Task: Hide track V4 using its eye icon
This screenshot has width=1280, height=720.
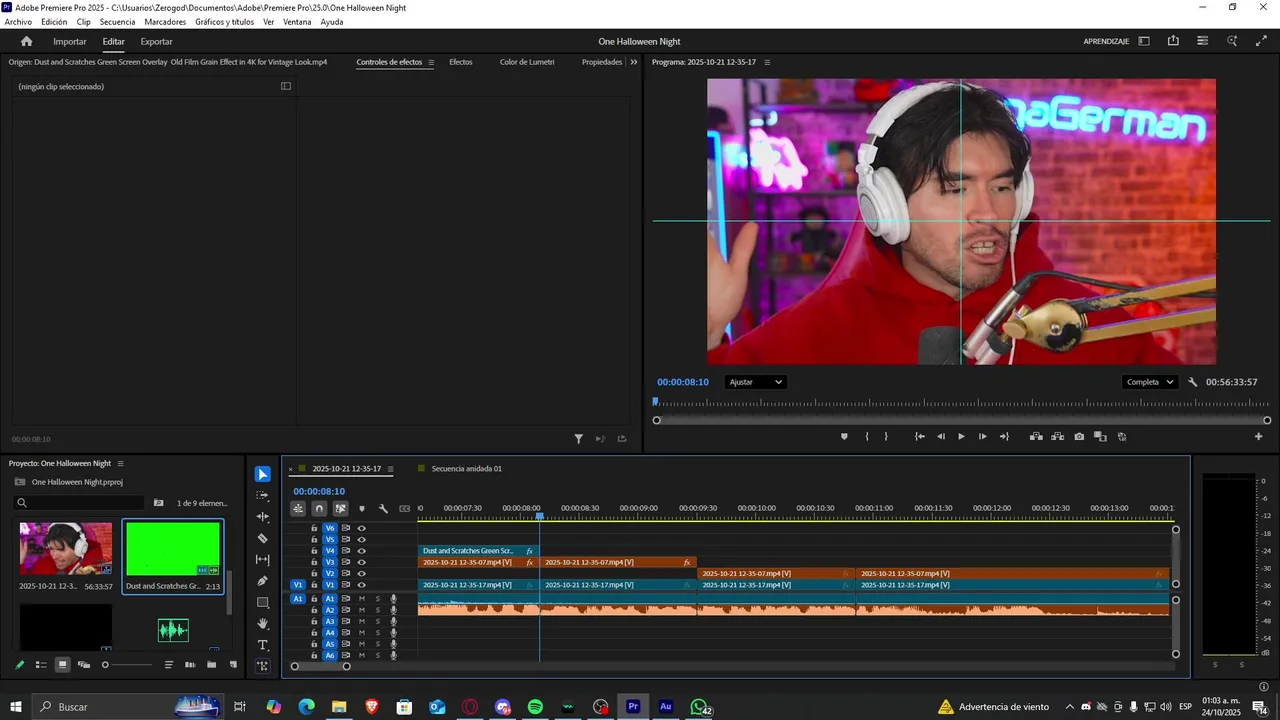Action: (361, 551)
